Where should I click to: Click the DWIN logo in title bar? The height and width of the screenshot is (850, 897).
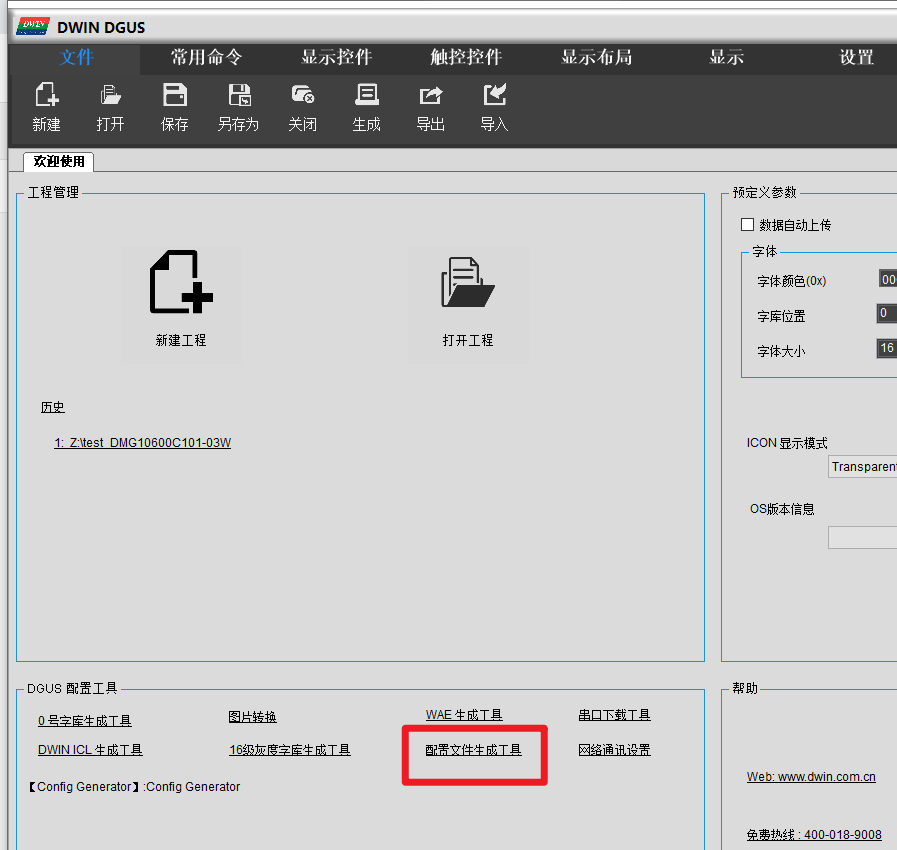(33, 26)
